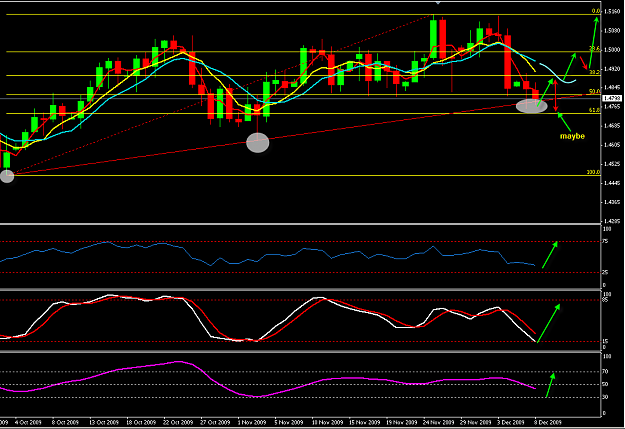The image size is (625, 429).
Task: Click the 23.6 Fibonacci level label
Action: (594, 48)
